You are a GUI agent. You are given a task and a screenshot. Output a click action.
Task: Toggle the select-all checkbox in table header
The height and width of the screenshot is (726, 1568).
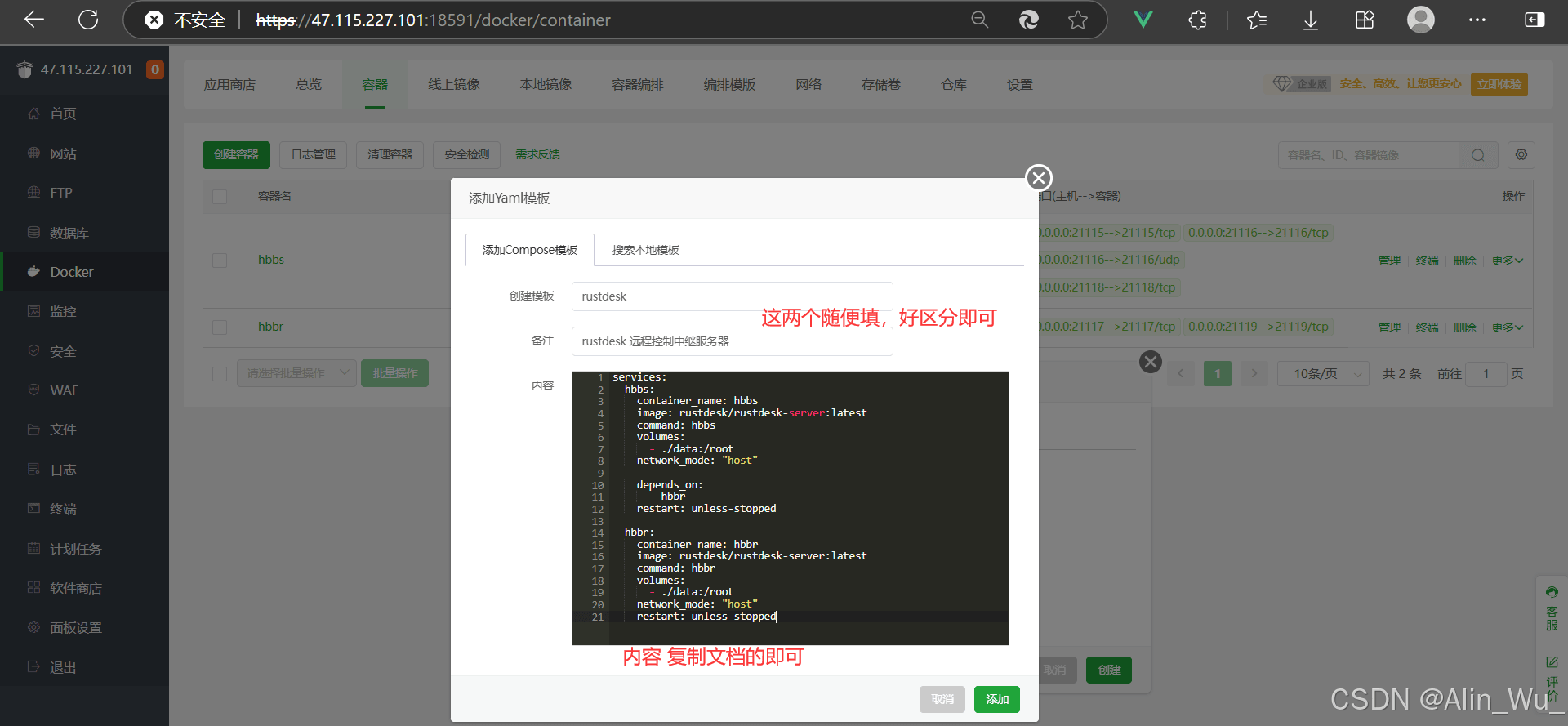point(220,196)
